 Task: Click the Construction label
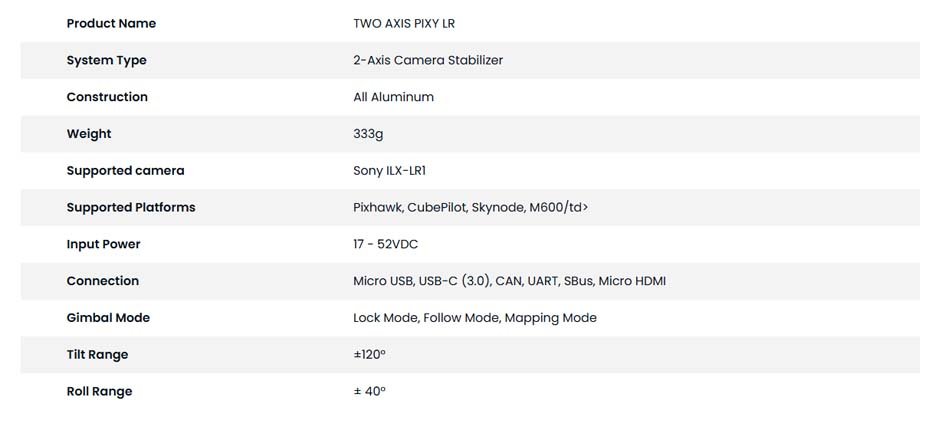107,97
